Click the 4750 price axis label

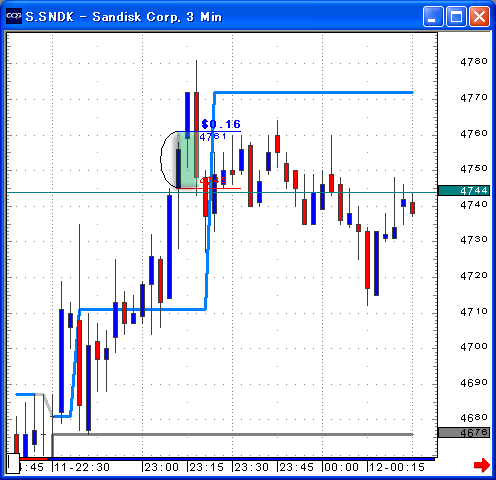[474, 168]
